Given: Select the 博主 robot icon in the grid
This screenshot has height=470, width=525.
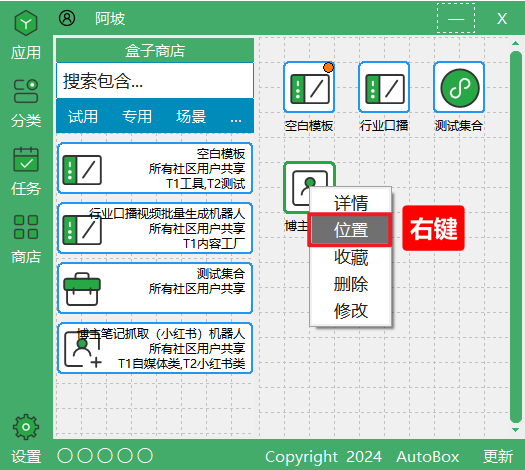Looking at the screenshot, I should click(x=297, y=187).
